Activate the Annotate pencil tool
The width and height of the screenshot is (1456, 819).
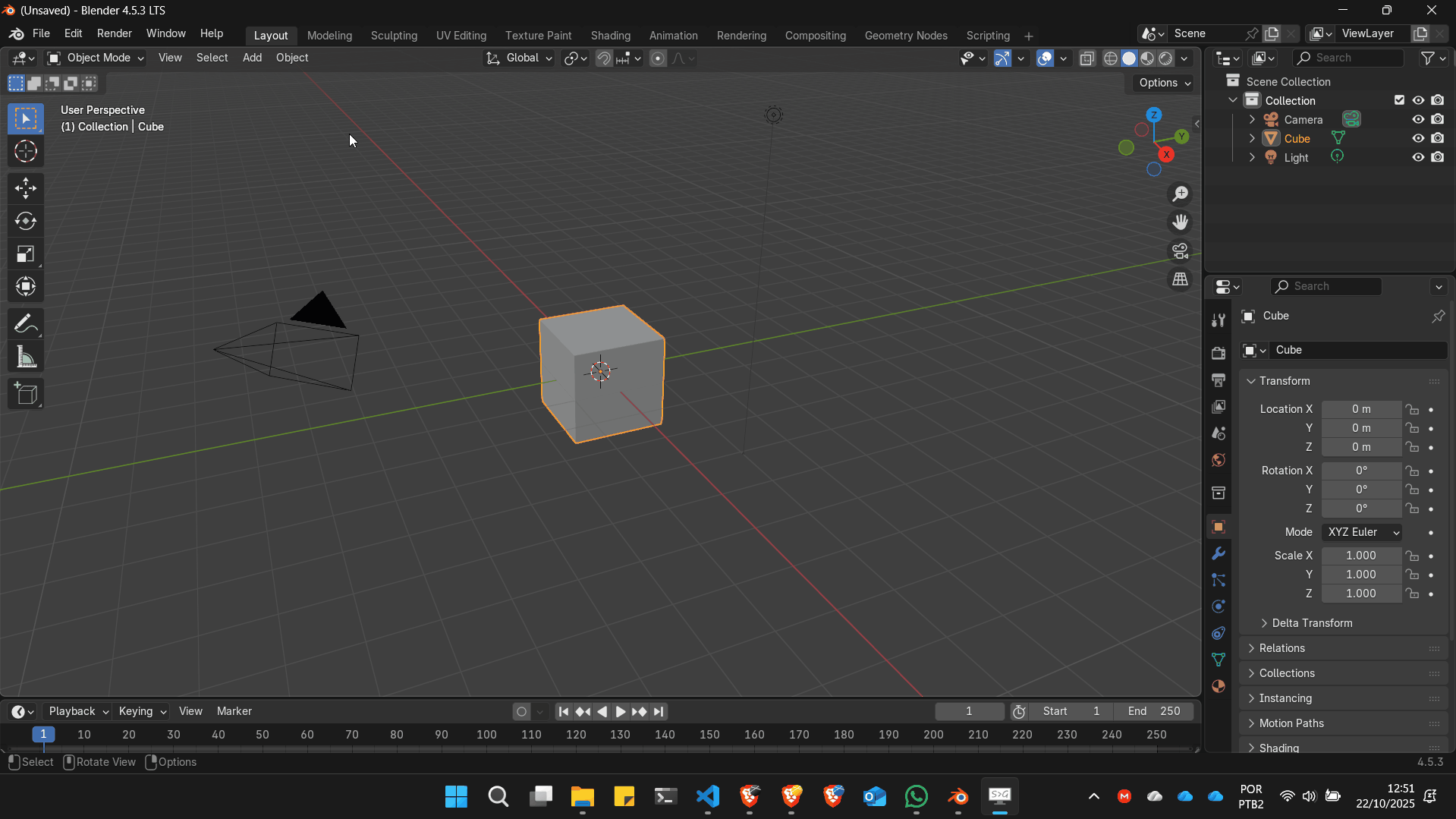pyautogui.click(x=26, y=325)
